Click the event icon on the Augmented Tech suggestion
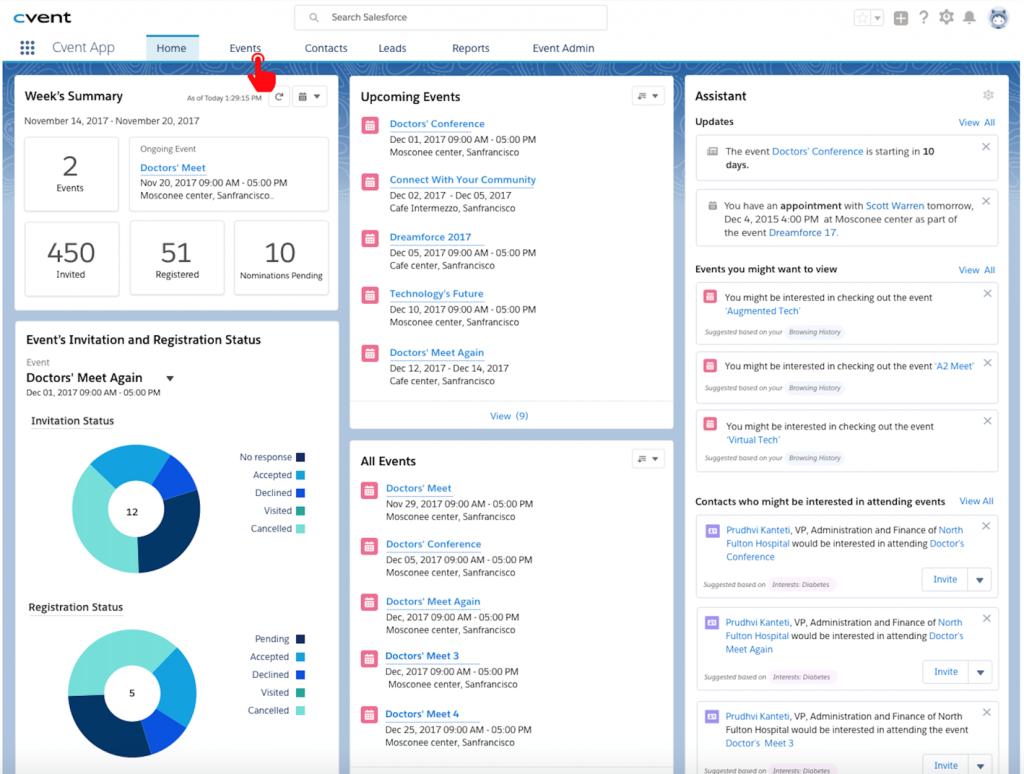1024x774 pixels. click(710, 297)
